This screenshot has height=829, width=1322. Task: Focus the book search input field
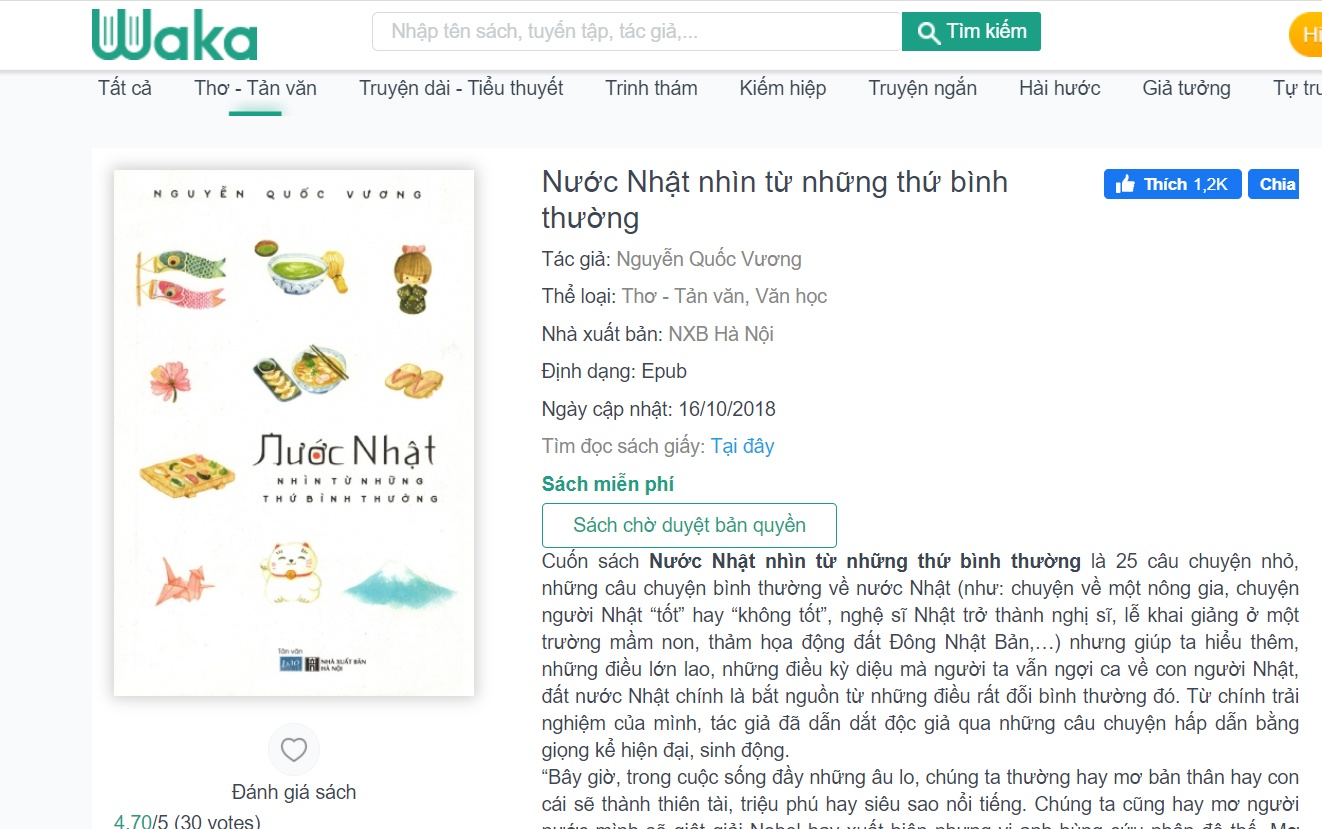click(637, 31)
